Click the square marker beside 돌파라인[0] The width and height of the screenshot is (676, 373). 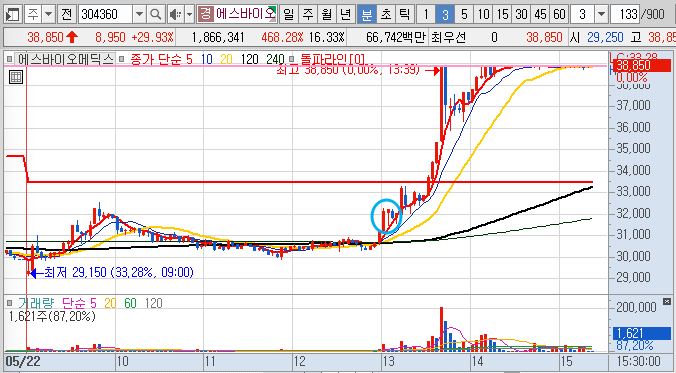[292, 59]
